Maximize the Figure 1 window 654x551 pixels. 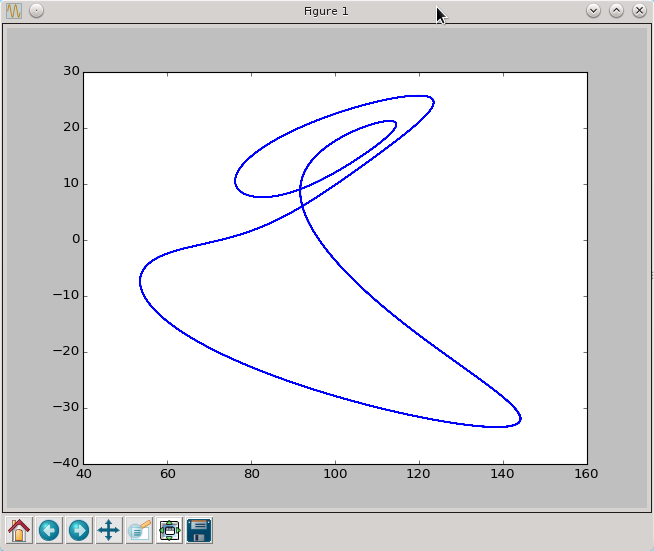(616, 11)
